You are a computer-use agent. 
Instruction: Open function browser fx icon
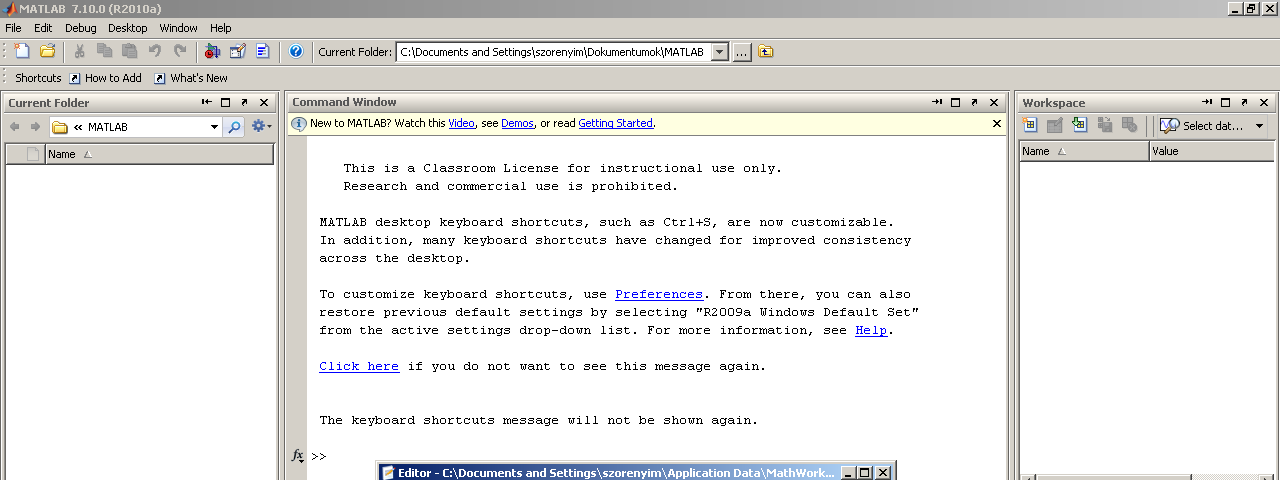(x=297, y=456)
